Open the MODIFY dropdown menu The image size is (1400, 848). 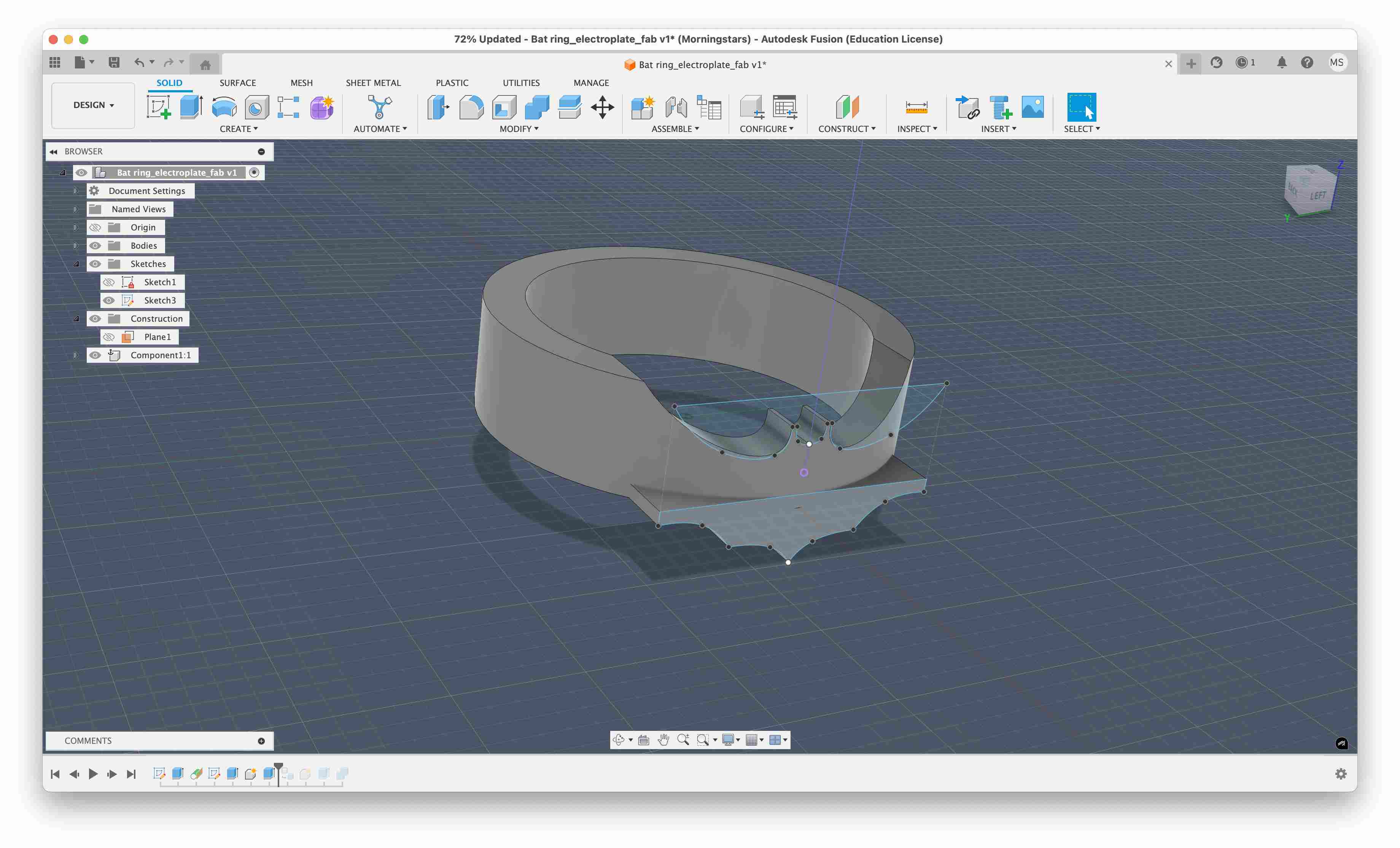pyautogui.click(x=519, y=129)
